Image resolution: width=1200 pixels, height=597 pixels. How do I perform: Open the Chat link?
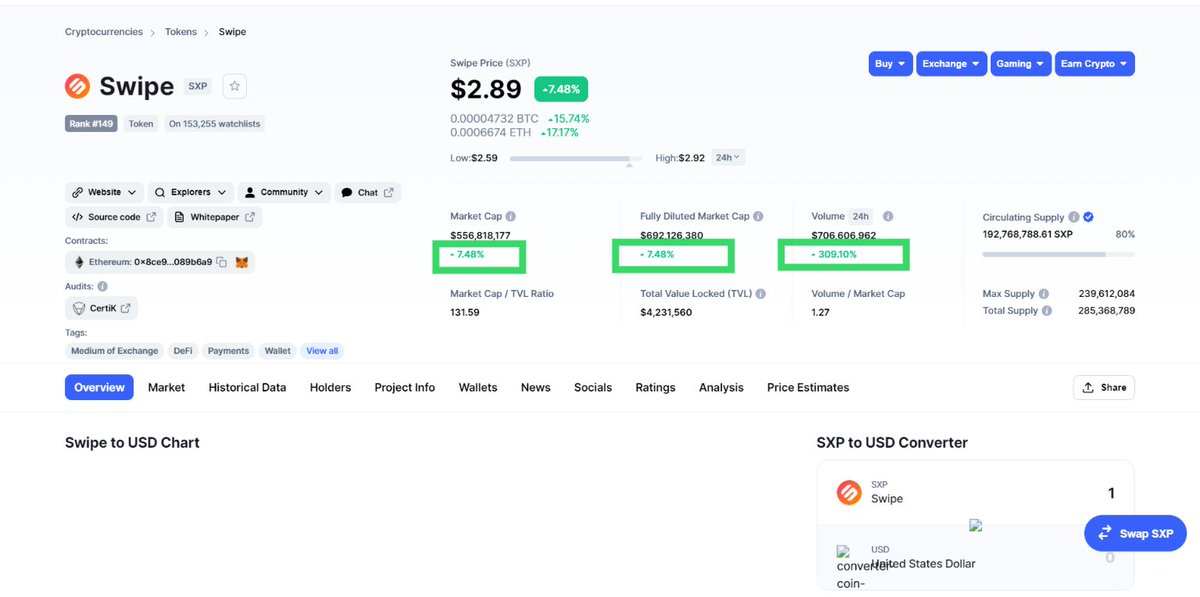coord(367,192)
